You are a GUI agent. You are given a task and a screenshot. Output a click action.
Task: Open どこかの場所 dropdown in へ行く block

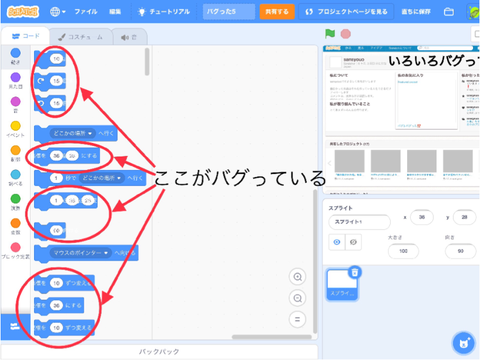tap(73, 133)
